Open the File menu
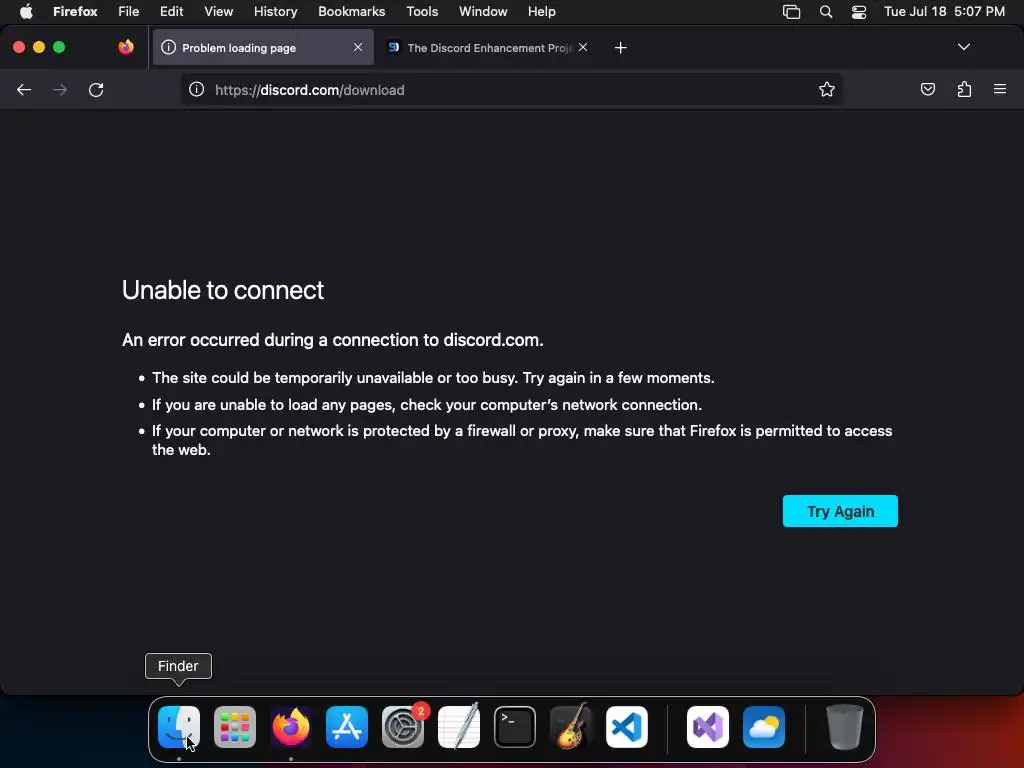Screen dimensions: 1024x768 129,12
